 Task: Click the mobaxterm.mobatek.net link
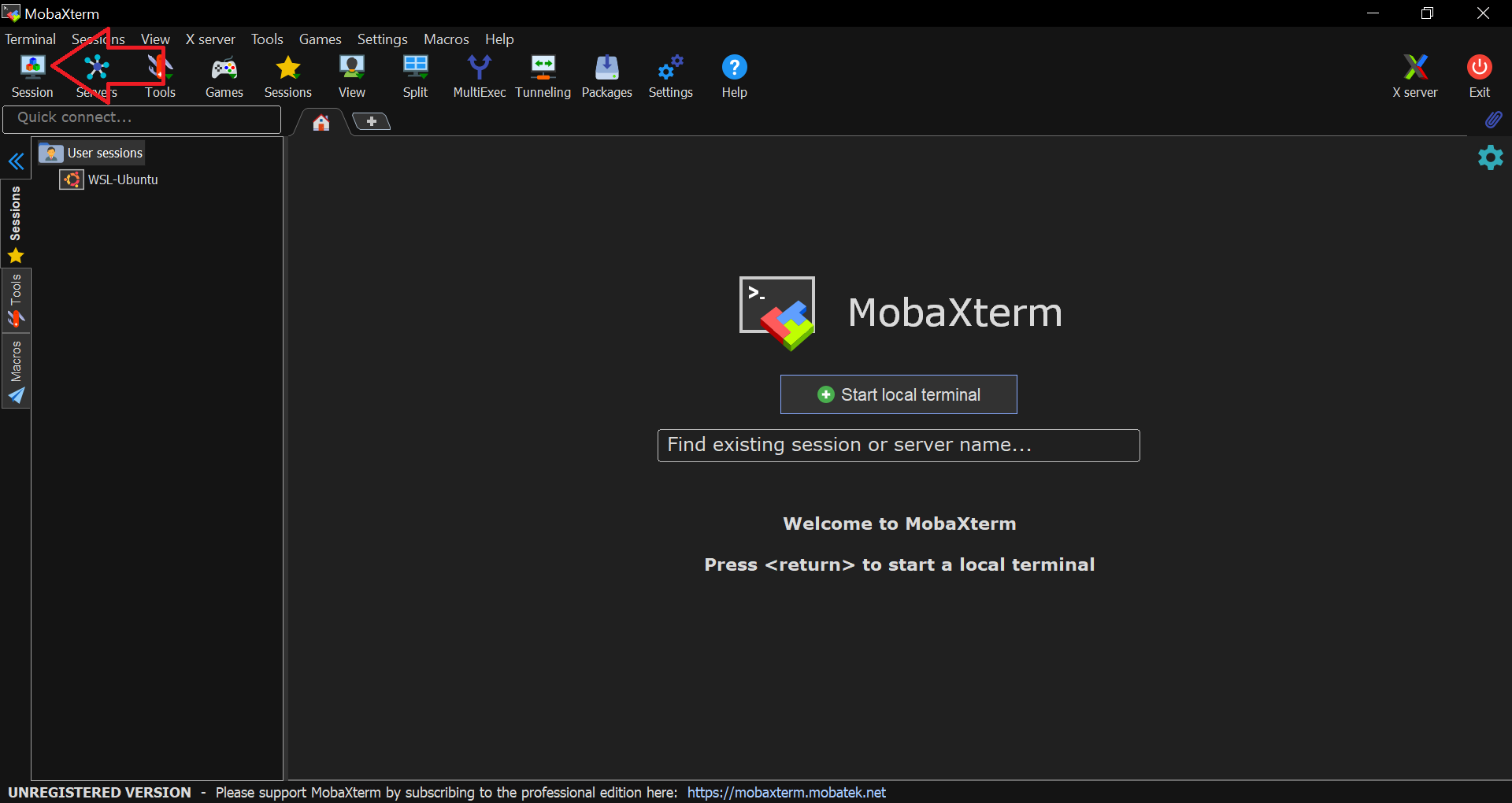pyautogui.click(x=787, y=792)
